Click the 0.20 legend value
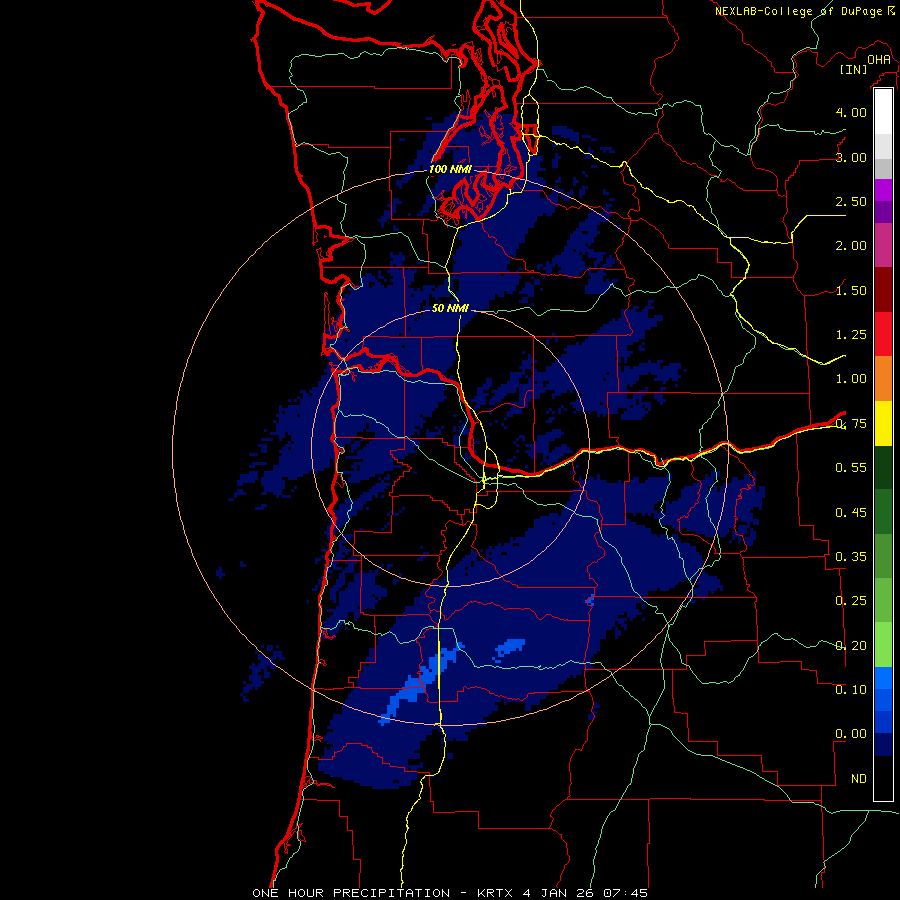This screenshot has height=900, width=900. [x=851, y=646]
